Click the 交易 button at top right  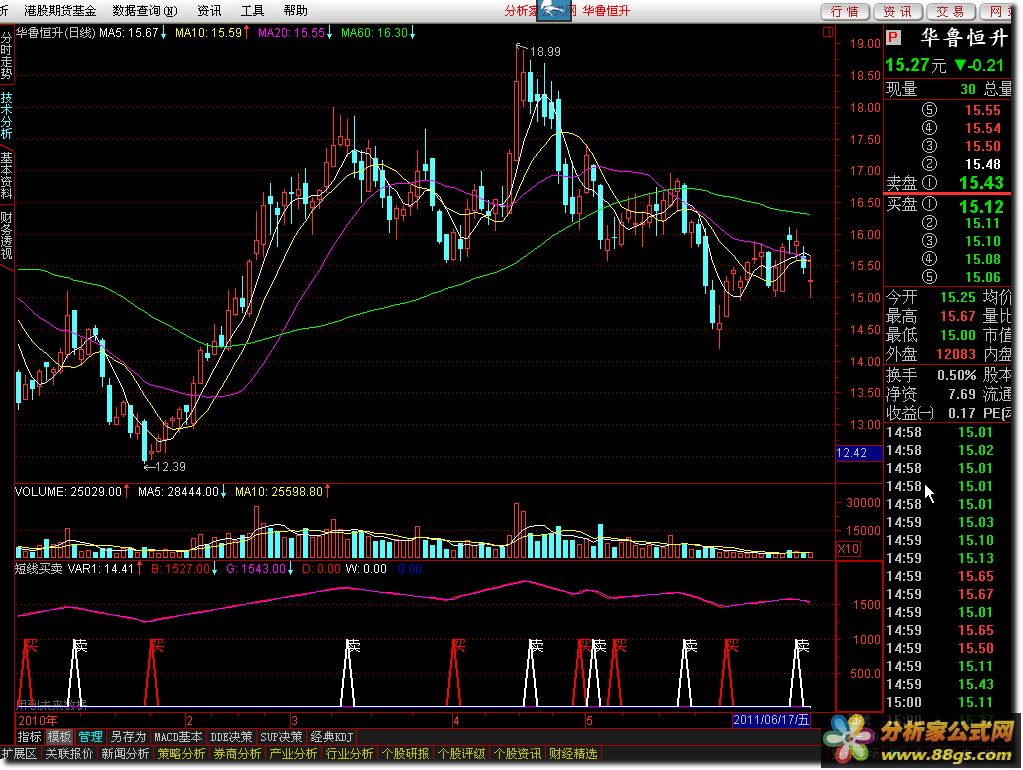[950, 11]
